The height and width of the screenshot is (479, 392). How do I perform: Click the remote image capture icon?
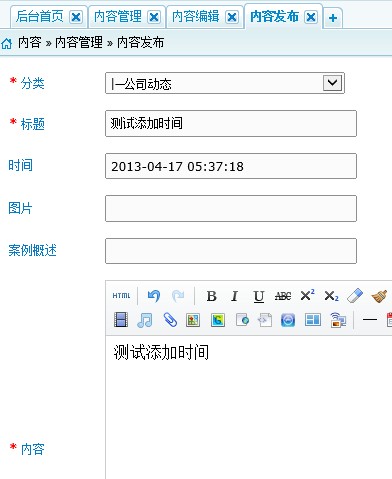pos(338,320)
